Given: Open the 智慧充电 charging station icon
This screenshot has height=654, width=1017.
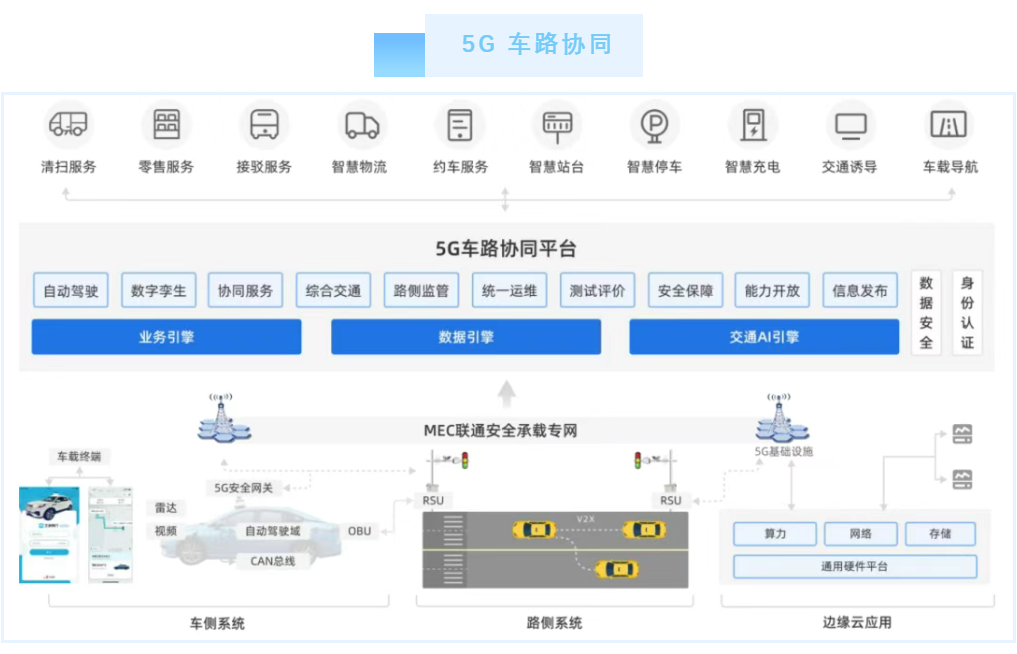Looking at the screenshot, I should click(x=753, y=125).
